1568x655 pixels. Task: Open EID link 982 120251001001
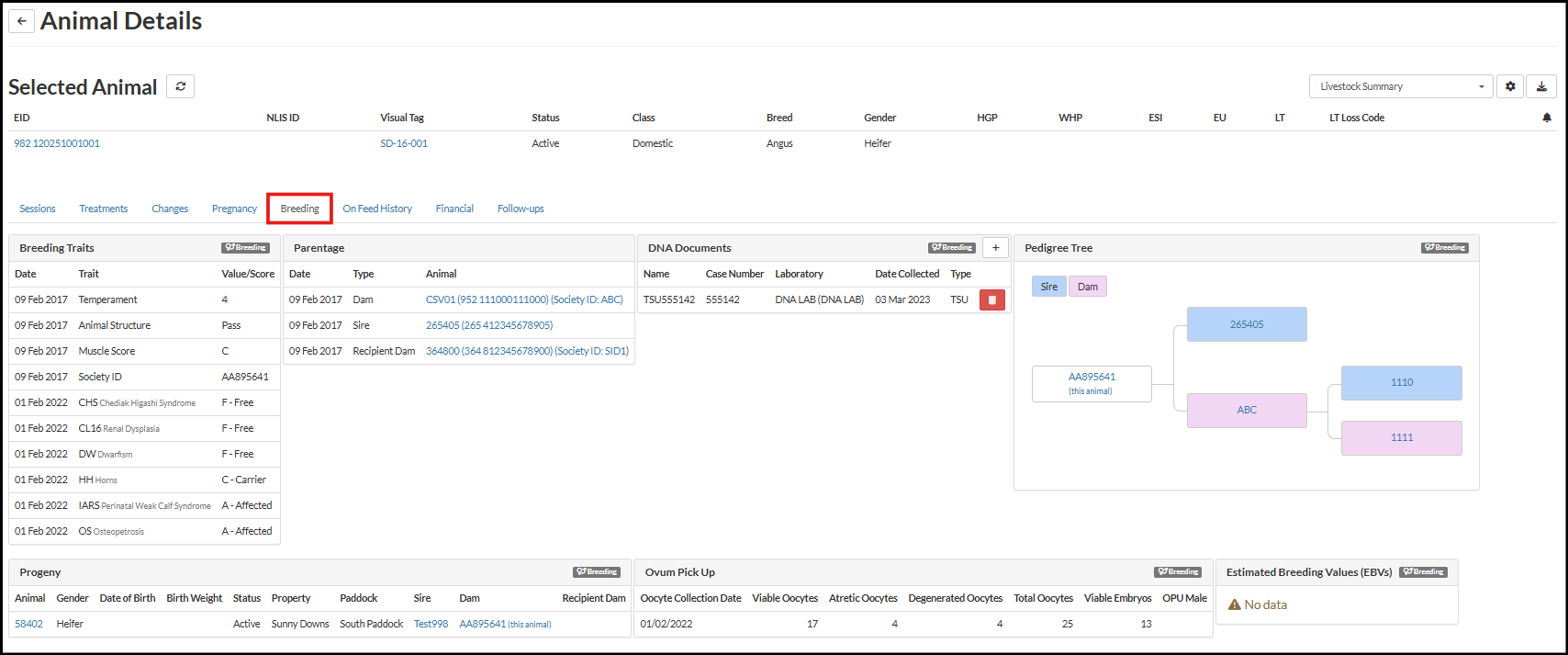57,143
